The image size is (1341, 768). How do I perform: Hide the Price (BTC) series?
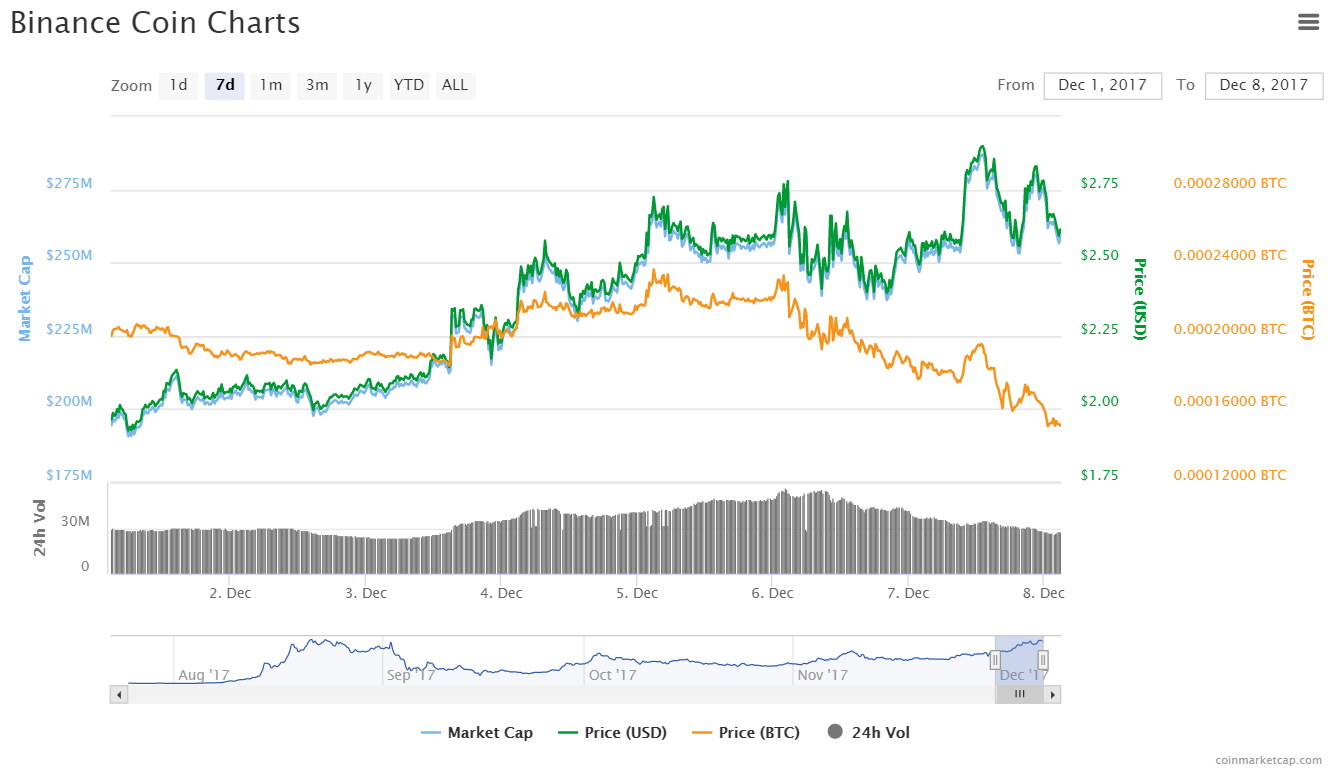click(x=746, y=733)
